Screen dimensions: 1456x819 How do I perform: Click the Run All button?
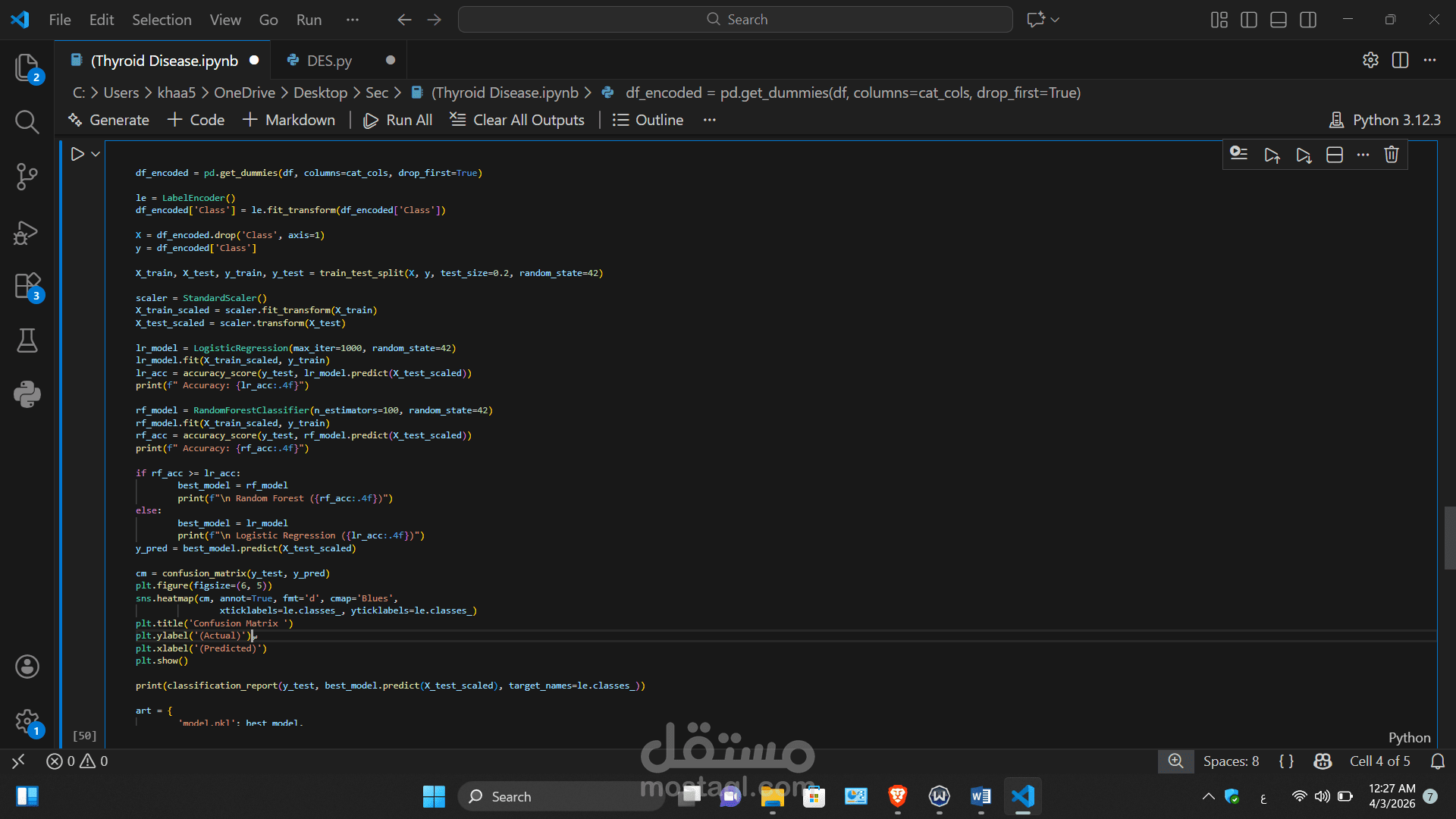(398, 120)
